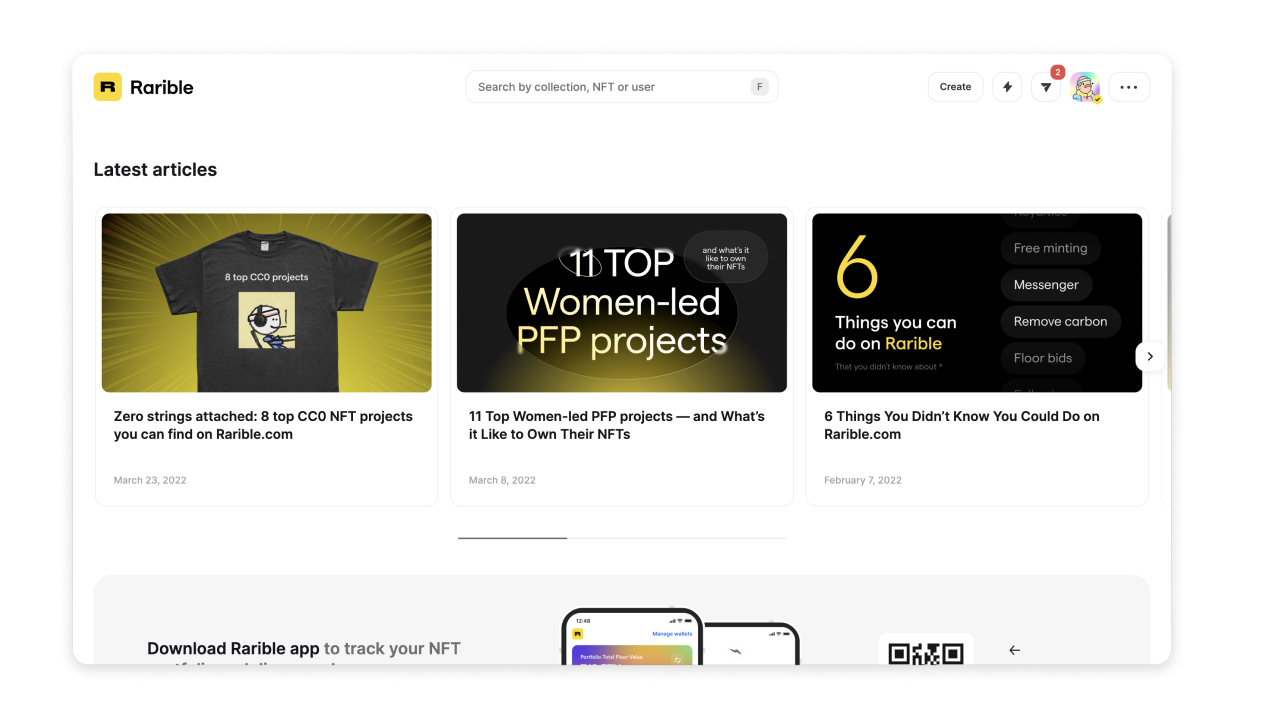Focus the search by collection field

click(621, 87)
